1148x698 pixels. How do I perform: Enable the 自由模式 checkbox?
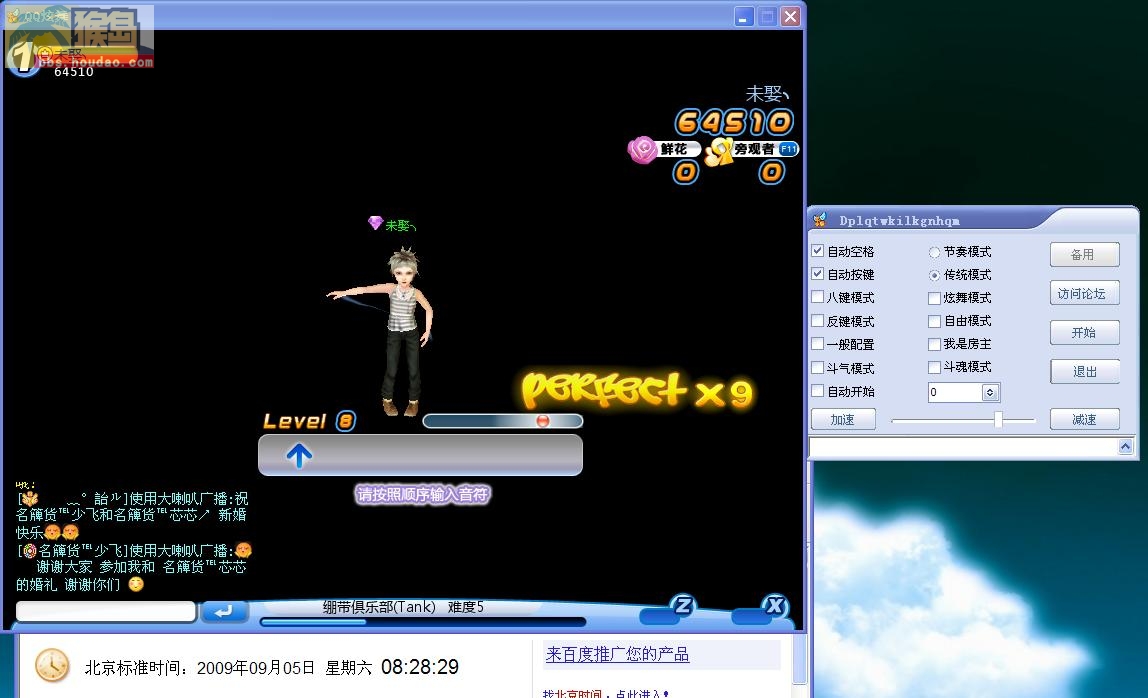934,321
